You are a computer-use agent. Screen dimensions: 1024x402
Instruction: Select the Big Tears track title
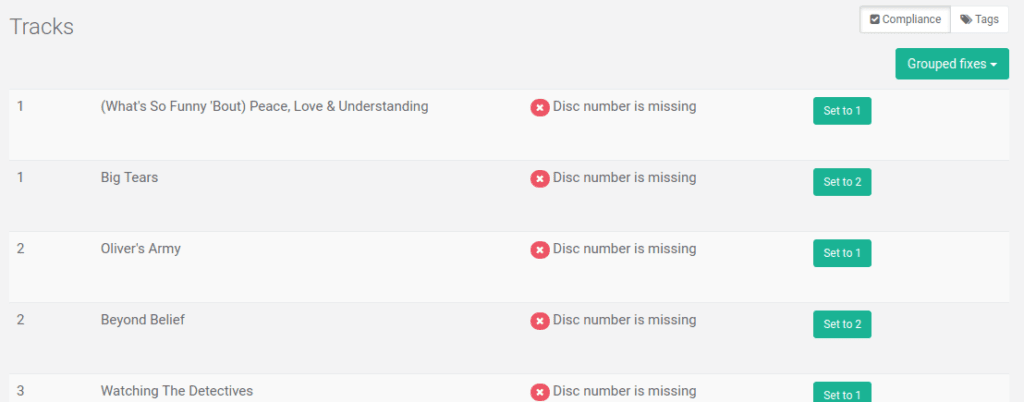pos(129,178)
